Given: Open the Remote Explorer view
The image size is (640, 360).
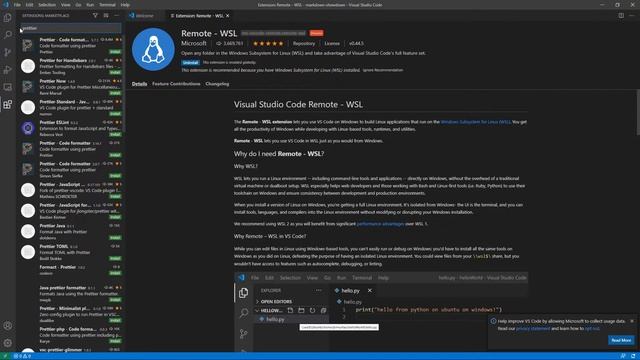Looking at the screenshot, I should click(7, 87).
